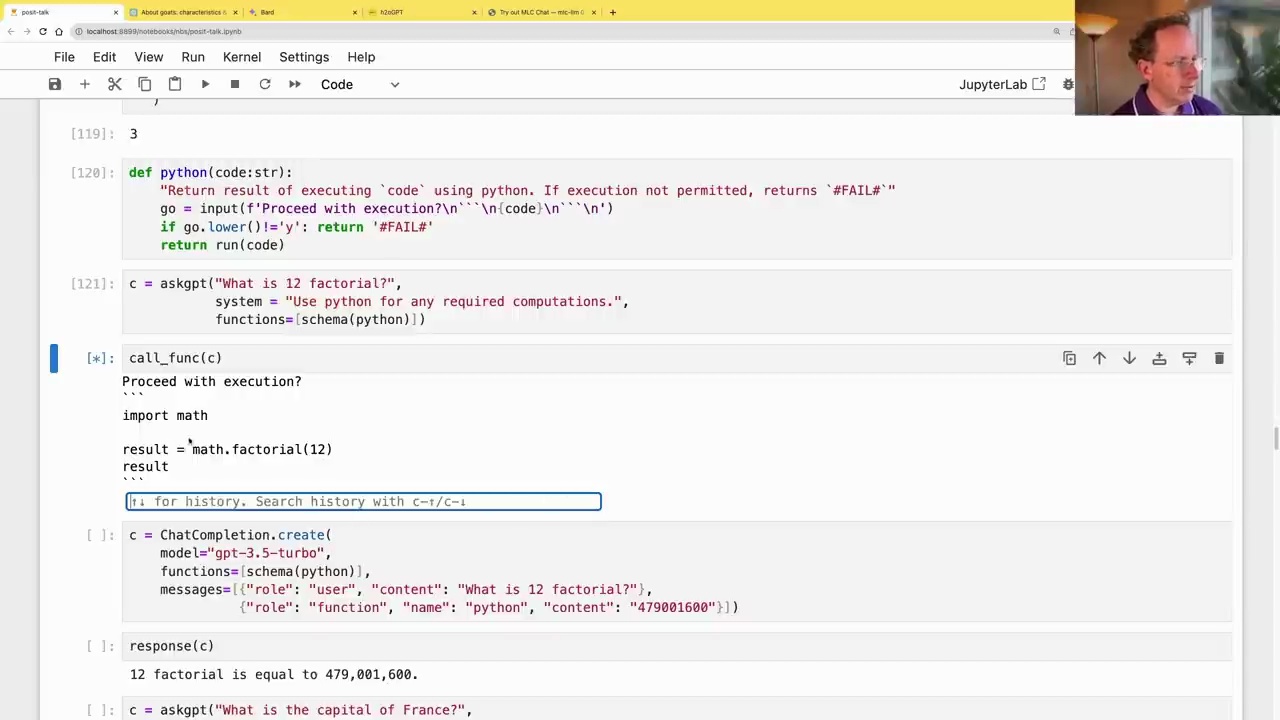Move the call_func cell up
This screenshot has width=1280, height=720.
coord(1099,358)
